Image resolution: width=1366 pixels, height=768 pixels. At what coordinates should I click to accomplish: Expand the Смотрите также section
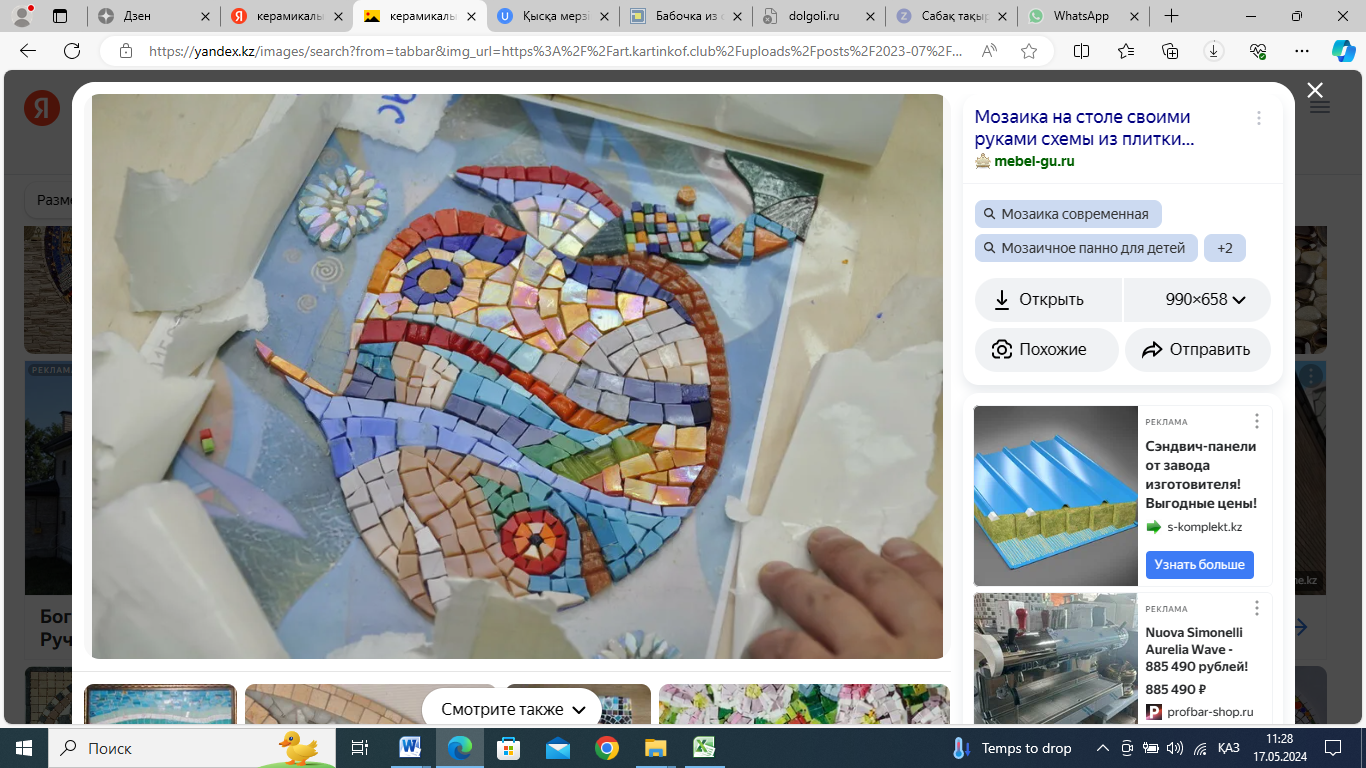pos(512,709)
